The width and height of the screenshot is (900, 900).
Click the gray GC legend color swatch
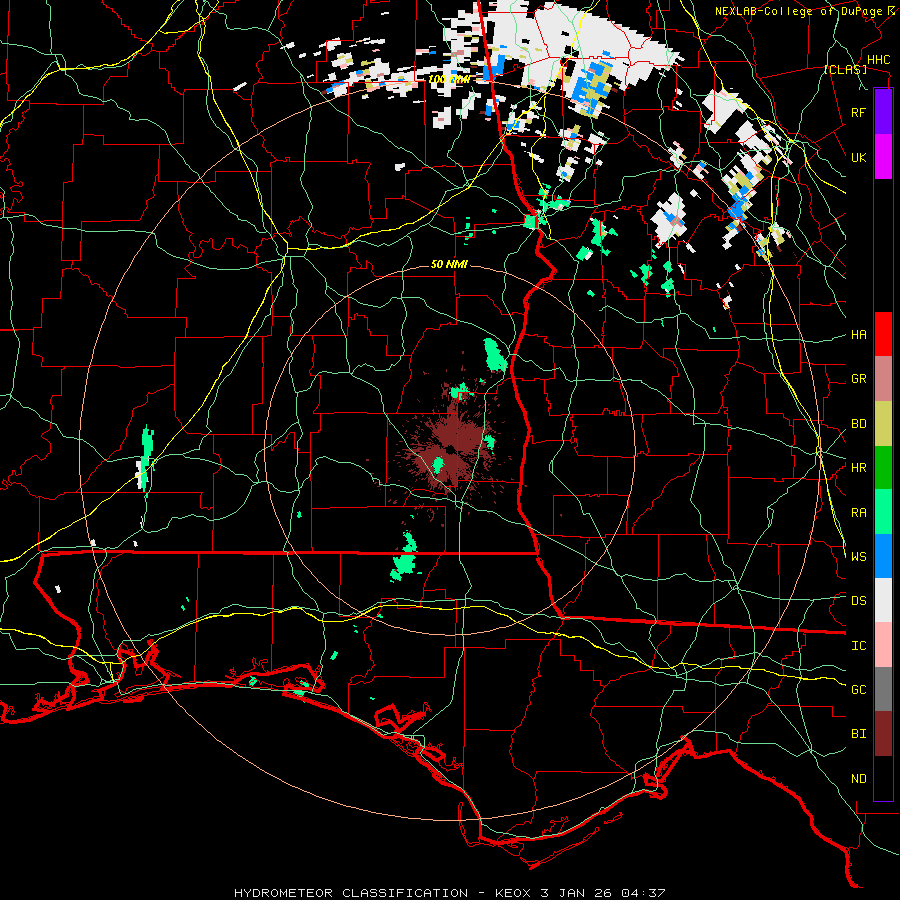(x=883, y=689)
